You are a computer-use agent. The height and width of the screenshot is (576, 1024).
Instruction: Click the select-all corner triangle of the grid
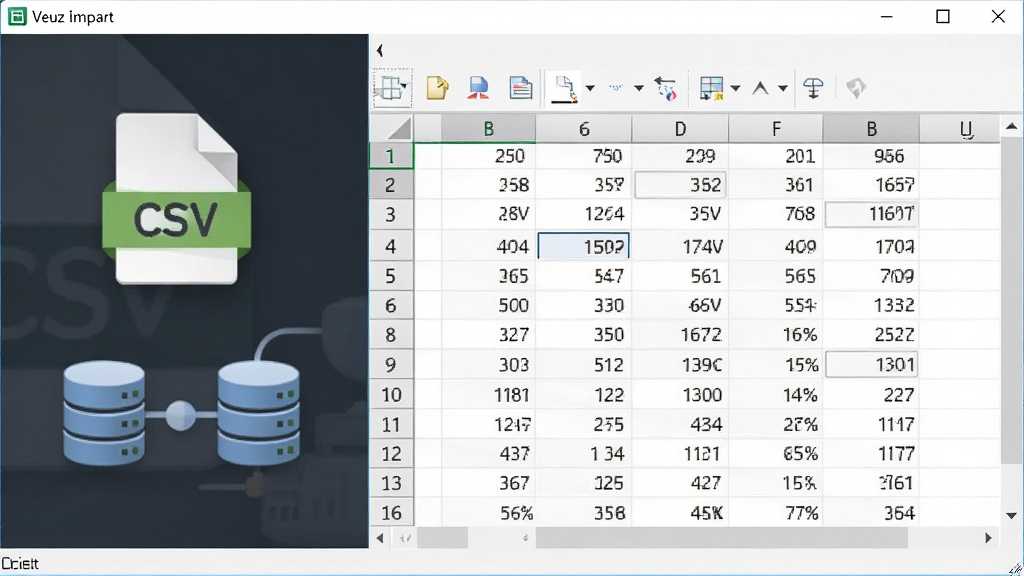[399, 128]
